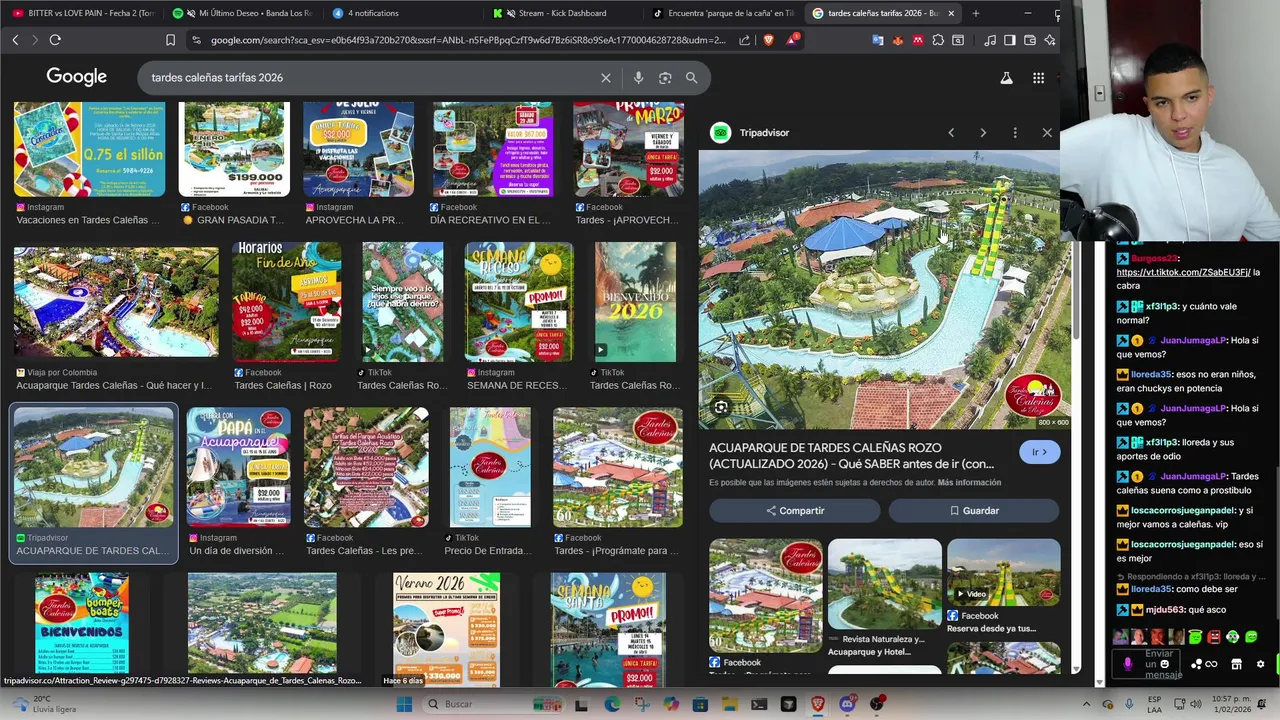This screenshot has width=1280, height=720.
Task: Open the Más información link
Action: 969,483
